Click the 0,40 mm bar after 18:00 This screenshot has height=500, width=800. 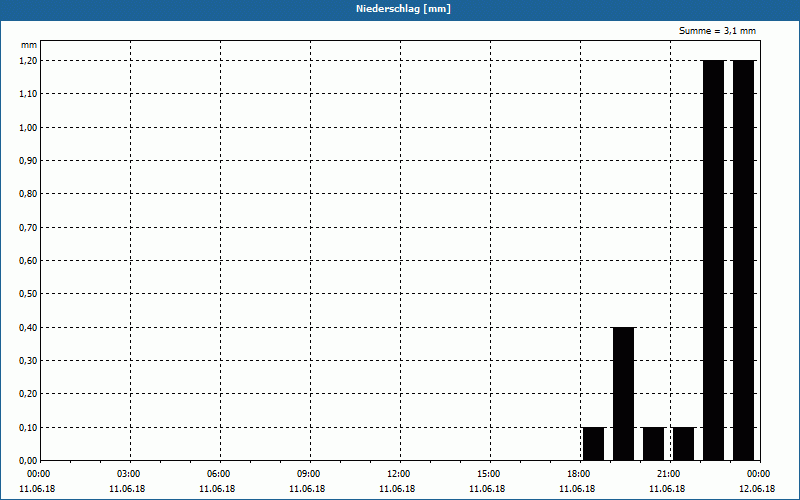(623, 394)
